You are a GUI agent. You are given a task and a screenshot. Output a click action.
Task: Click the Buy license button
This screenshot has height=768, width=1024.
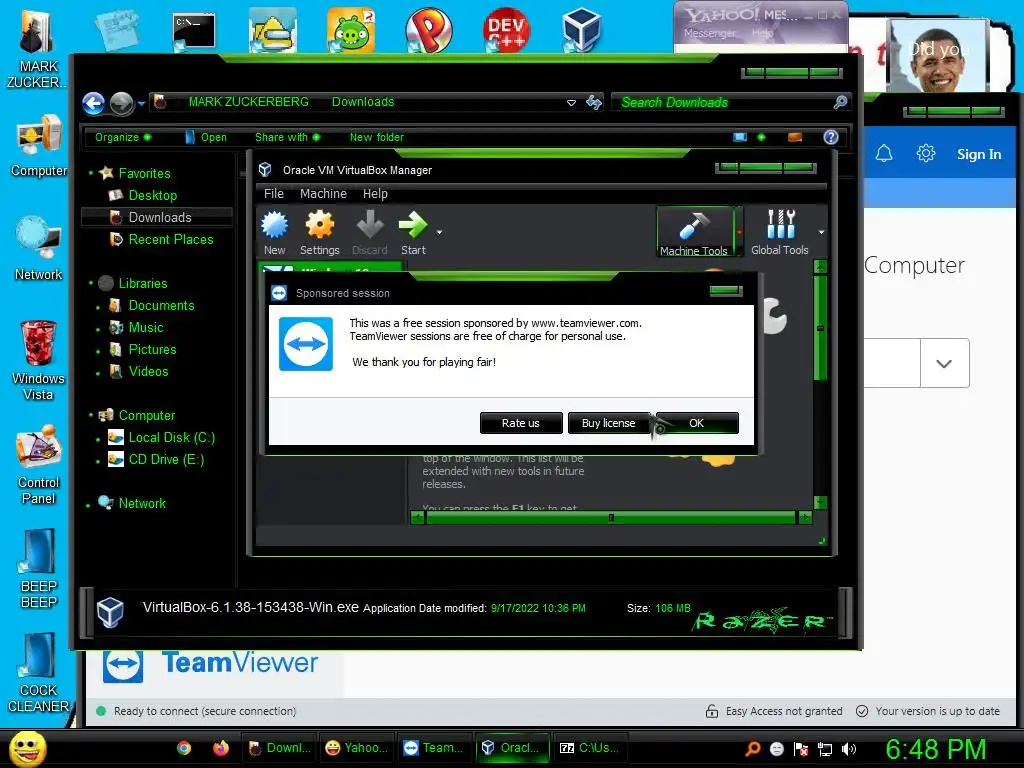click(x=609, y=423)
